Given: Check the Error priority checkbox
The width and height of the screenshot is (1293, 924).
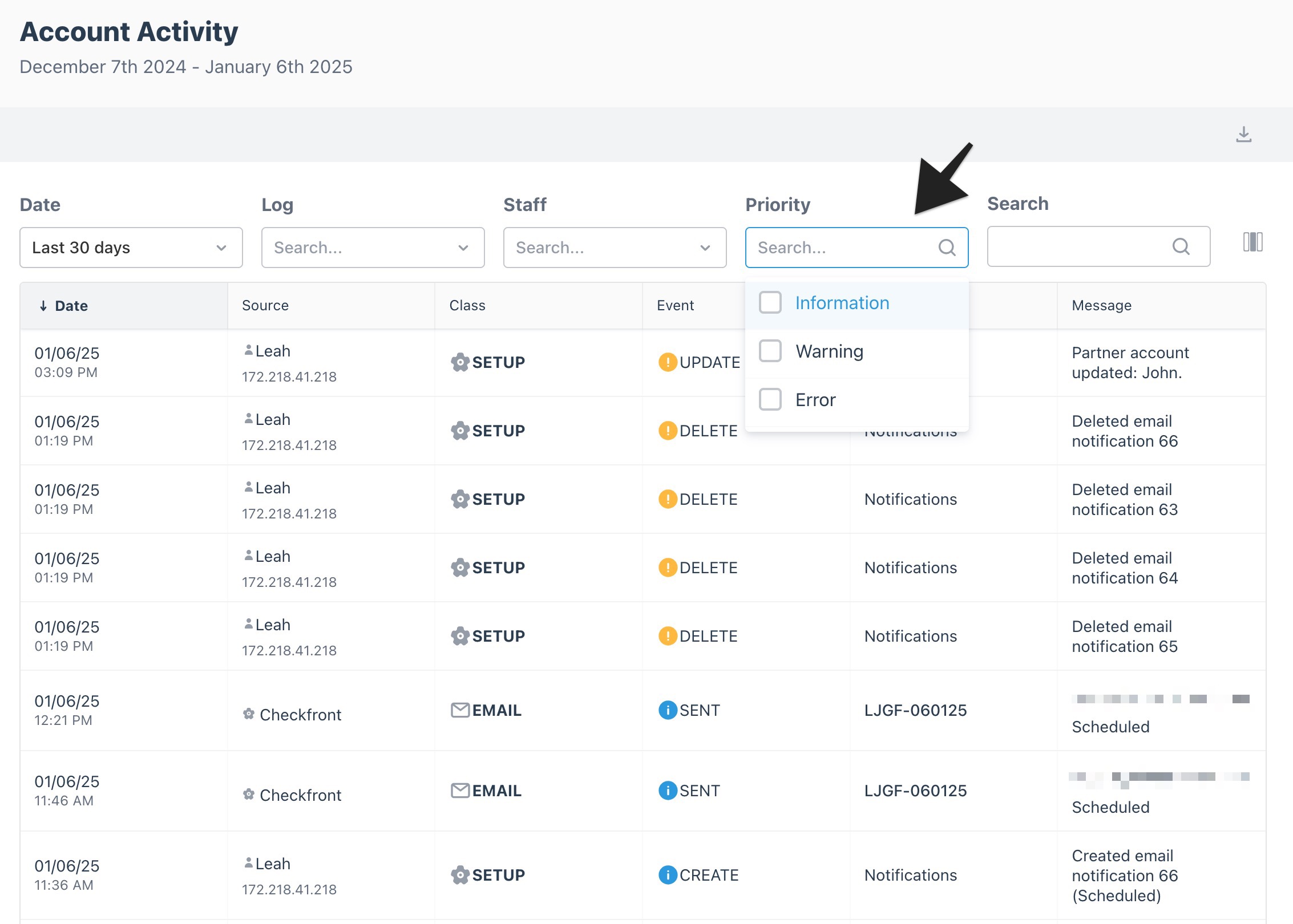Looking at the screenshot, I should coord(770,399).
